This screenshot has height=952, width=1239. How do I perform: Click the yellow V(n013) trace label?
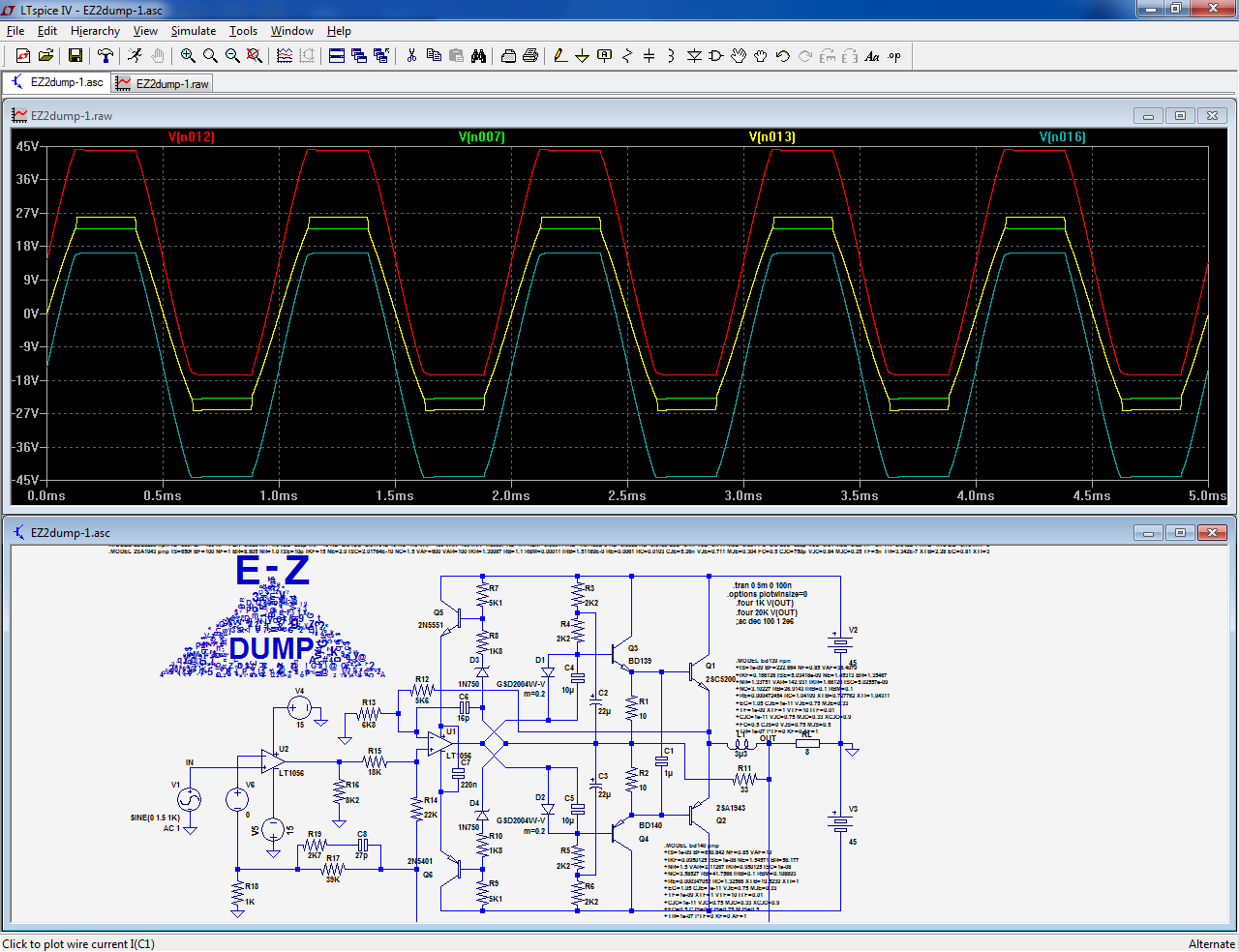pyautogui.click(x=772, y=137)
